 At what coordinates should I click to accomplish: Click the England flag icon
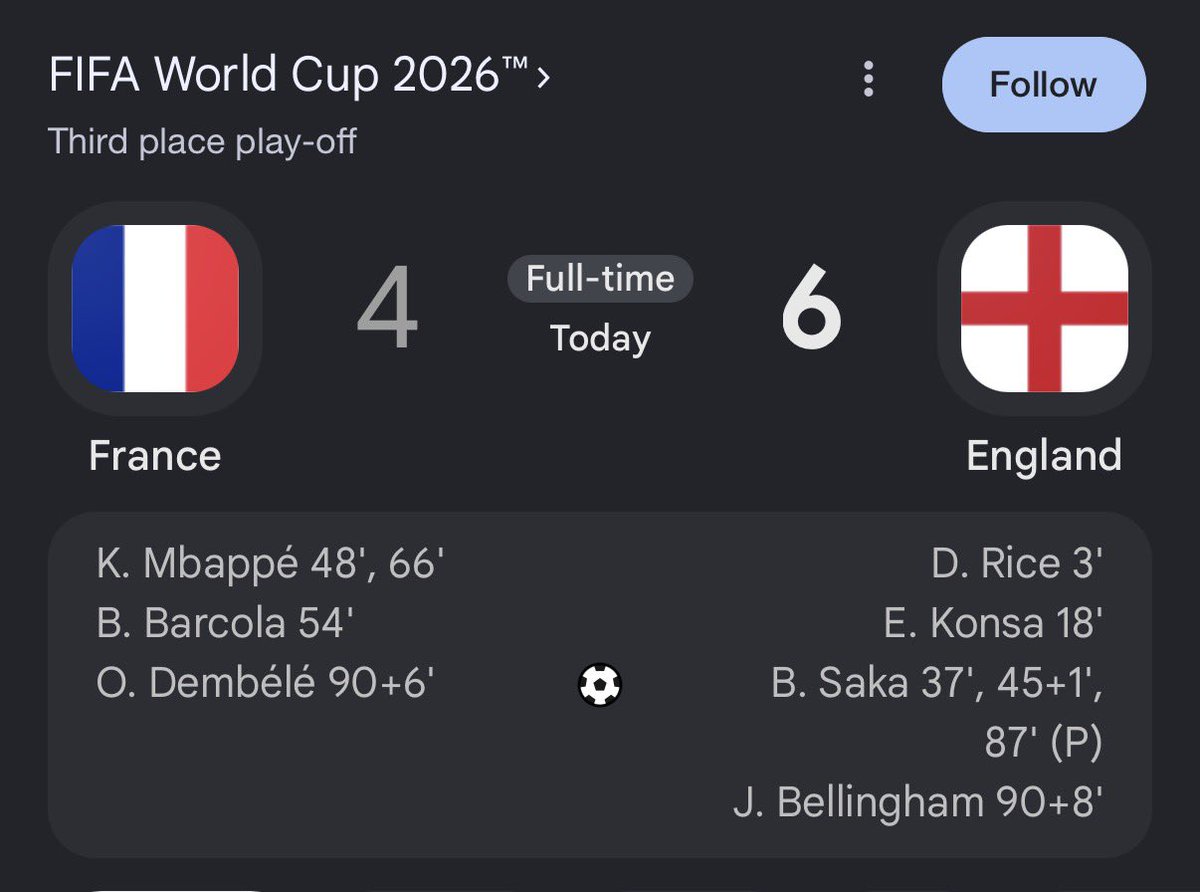(1045, 308)
